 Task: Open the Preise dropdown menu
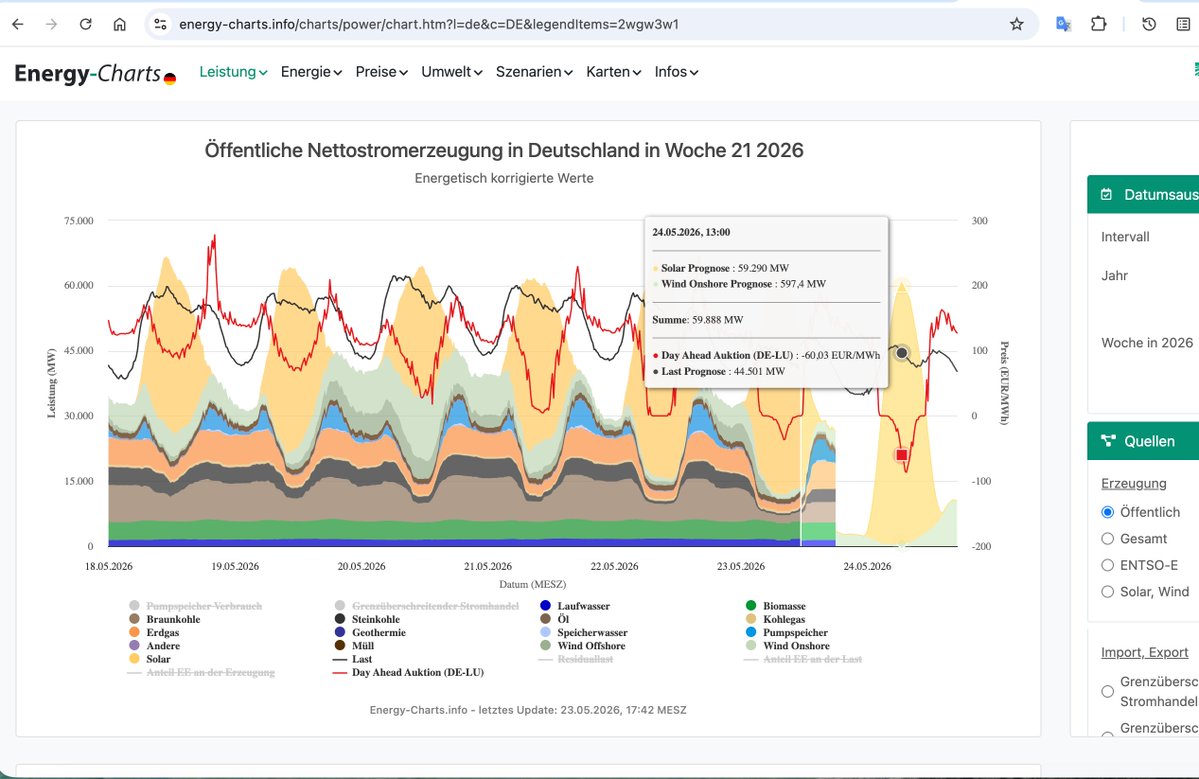point(382,72)
